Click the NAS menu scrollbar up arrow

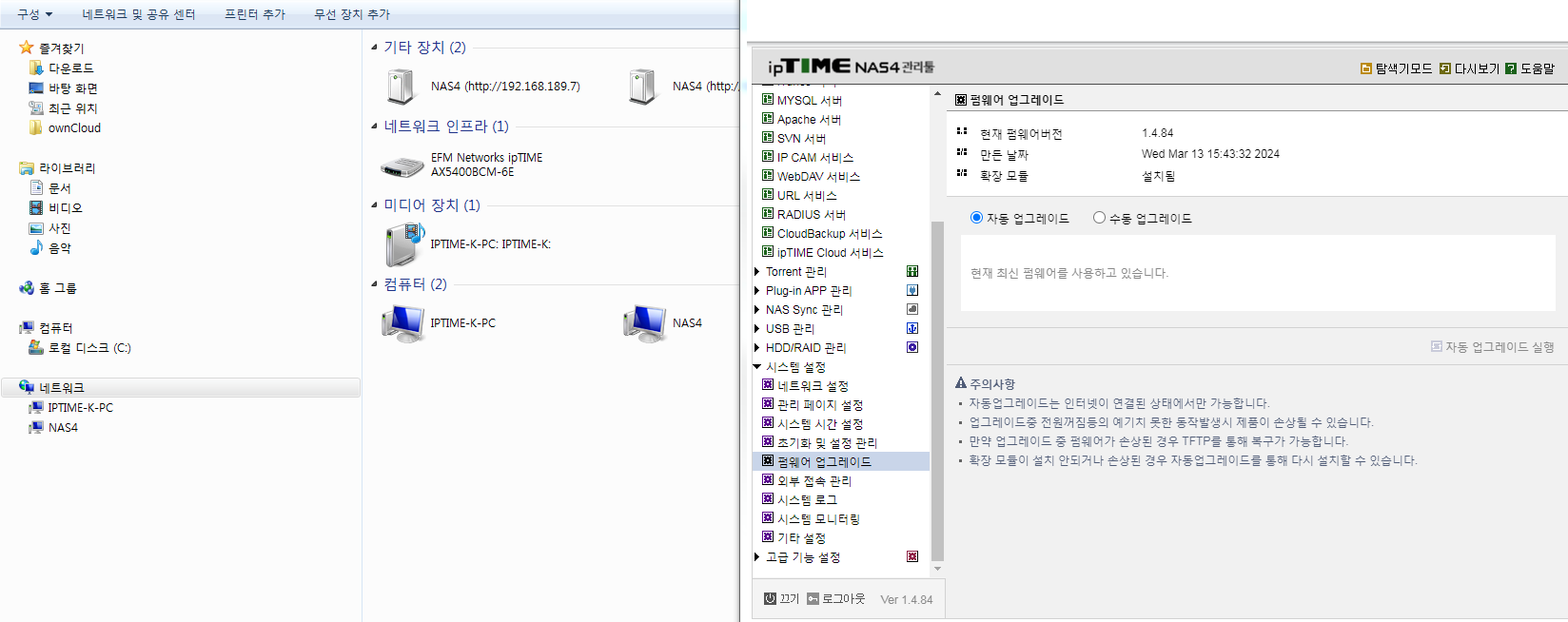click(x=937, y=93)
